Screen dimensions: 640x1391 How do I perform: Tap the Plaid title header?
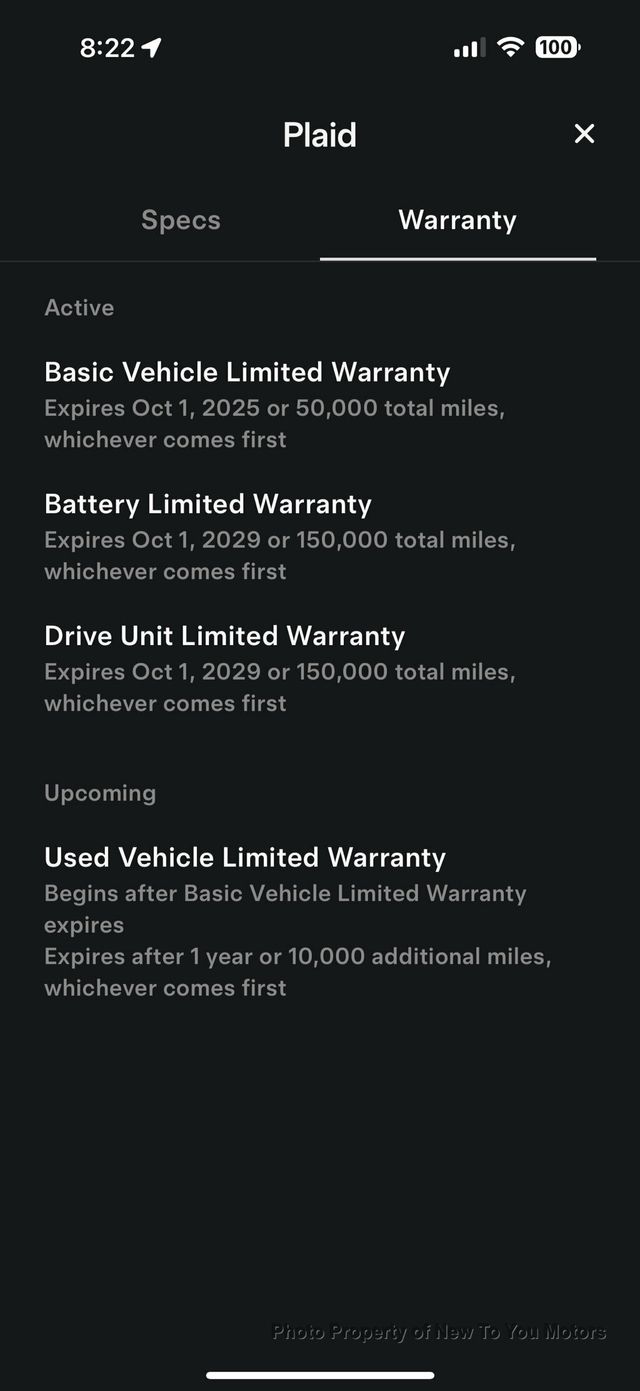tap(319, 134)
